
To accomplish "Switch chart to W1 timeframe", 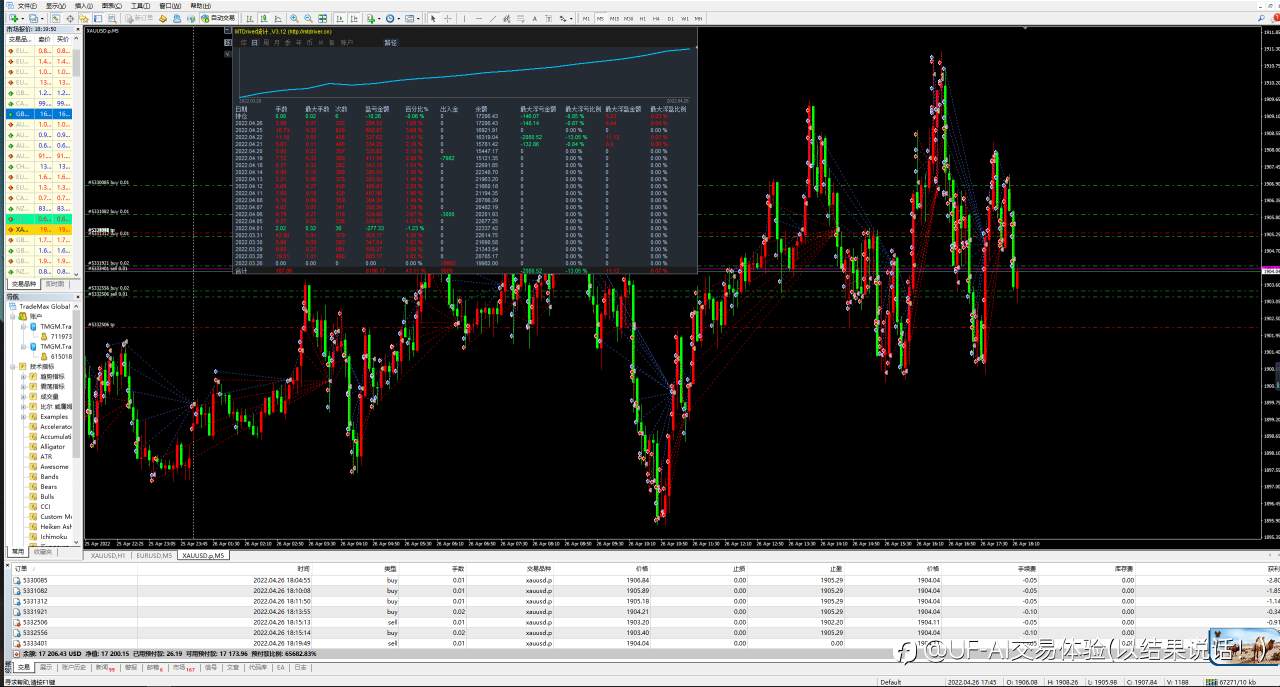I will tap(685, 18).
